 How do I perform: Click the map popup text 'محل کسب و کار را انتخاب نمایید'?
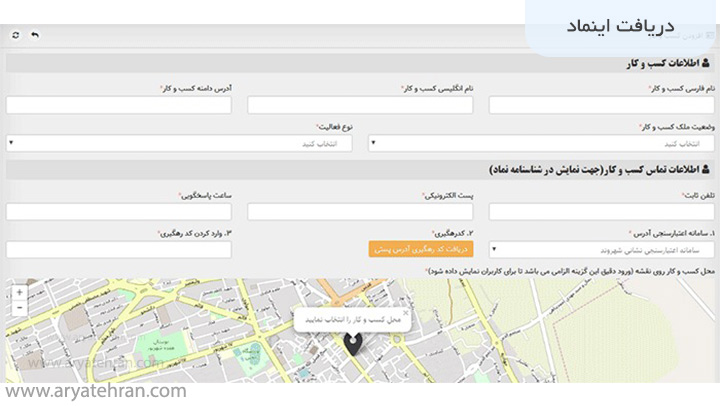click(x=353, y=320)
